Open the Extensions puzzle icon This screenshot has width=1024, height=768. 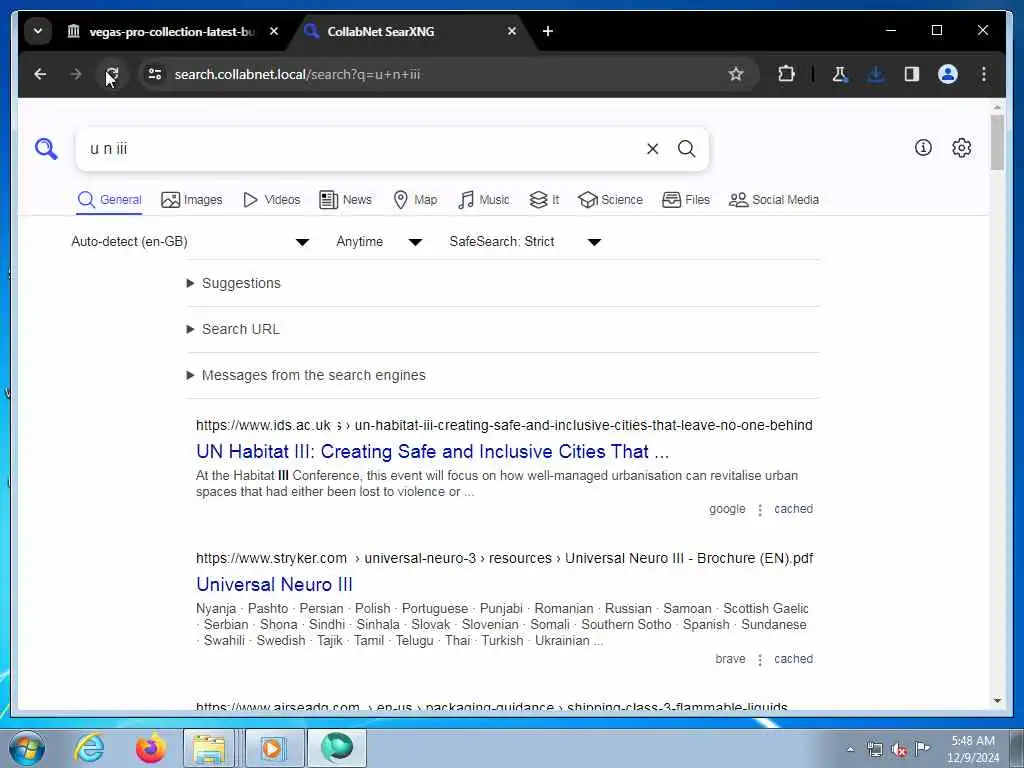[x=786, y=74]
